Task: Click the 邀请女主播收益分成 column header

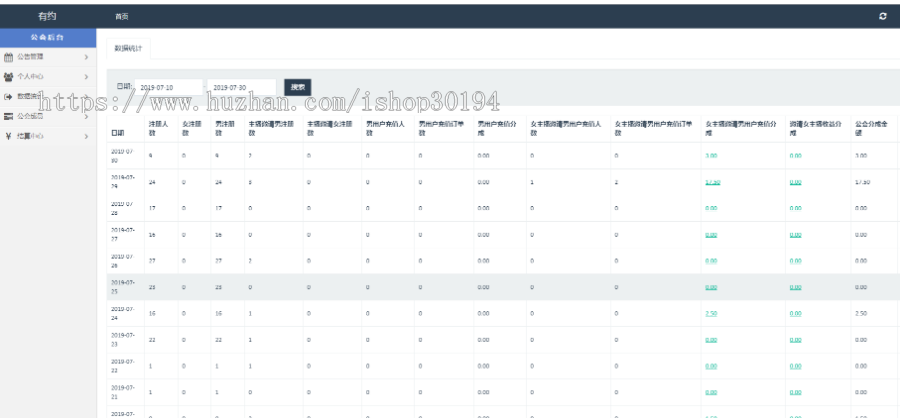Action: 816,128
